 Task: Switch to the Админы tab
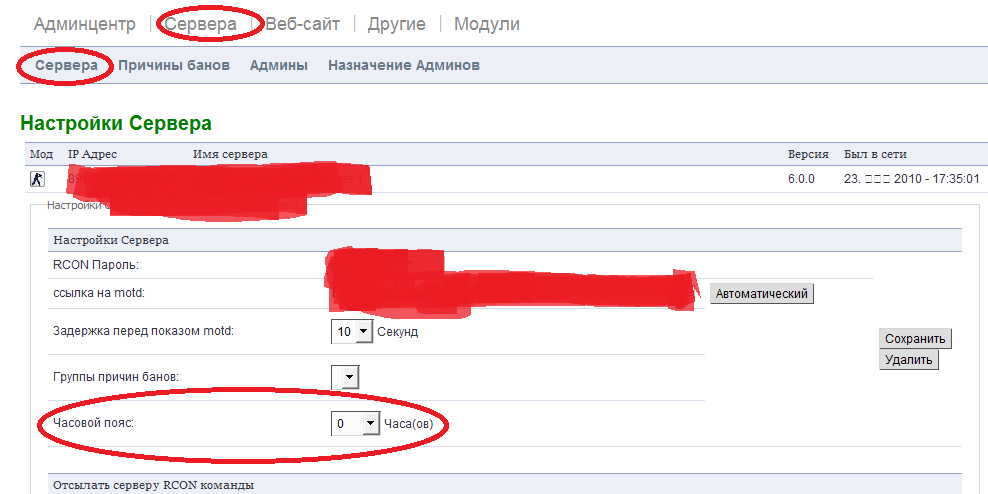(x=279, y=66)
